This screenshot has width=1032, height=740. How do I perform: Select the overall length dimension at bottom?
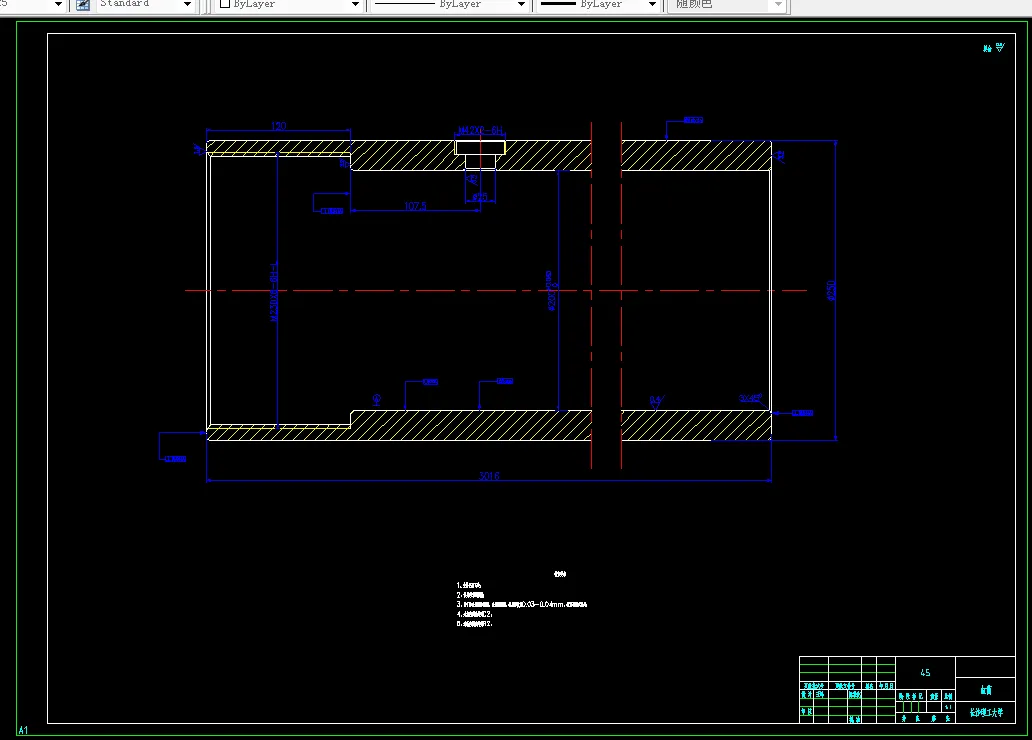[489, 475]
